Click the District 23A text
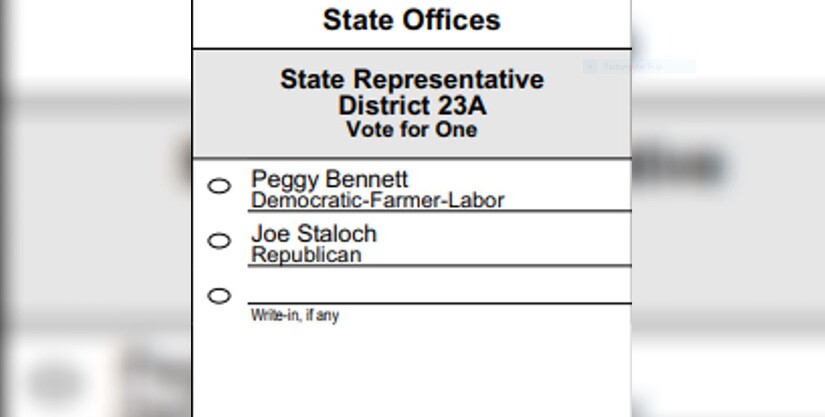825x417 pixels. (x=412, y=106)
